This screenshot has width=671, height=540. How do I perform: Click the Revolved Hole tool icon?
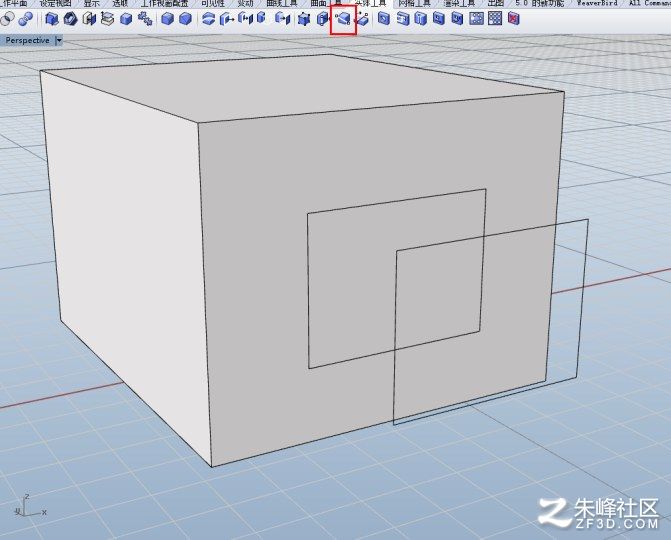439,19
